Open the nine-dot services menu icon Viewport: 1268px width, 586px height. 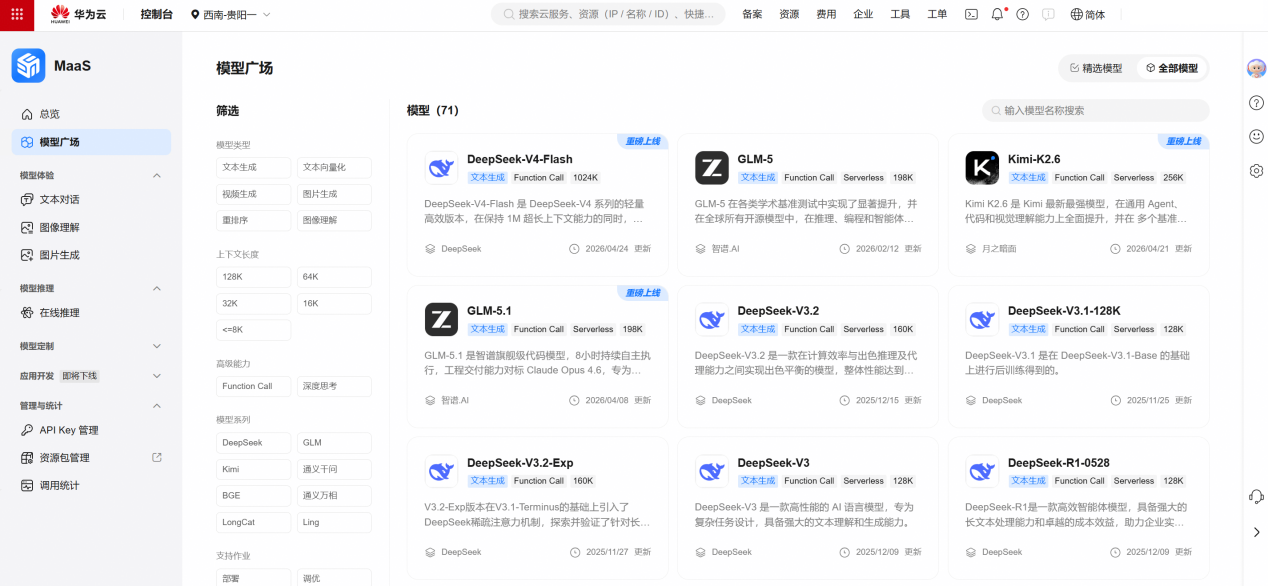(17, 15)
